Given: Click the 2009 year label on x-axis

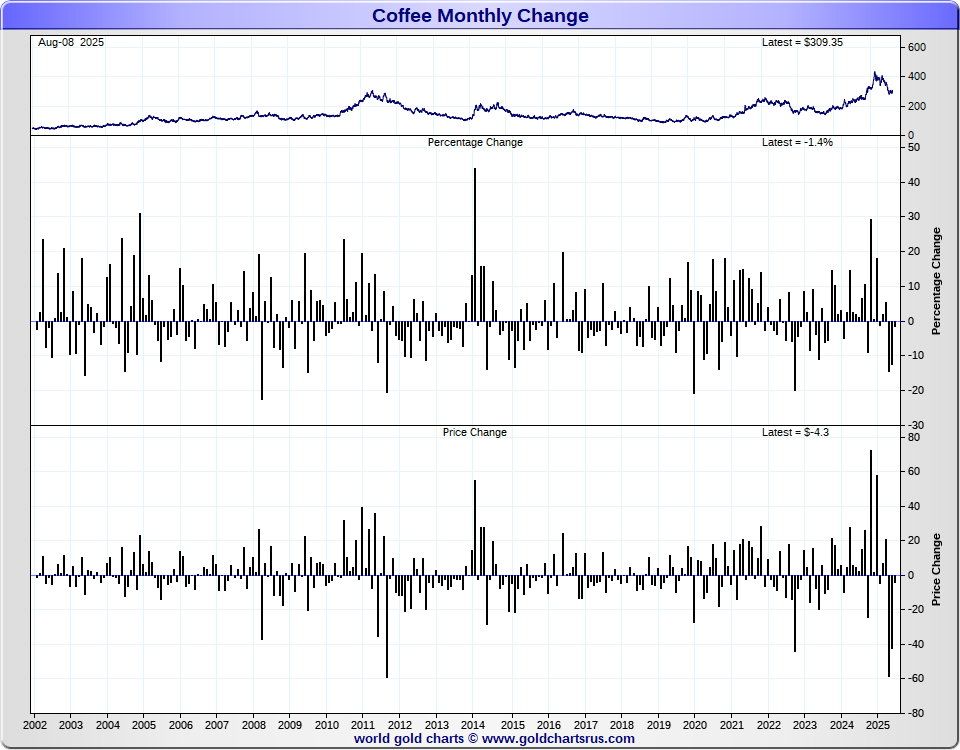Looking at the screenshot, I should pyautogui.click(x=290, y=725).
